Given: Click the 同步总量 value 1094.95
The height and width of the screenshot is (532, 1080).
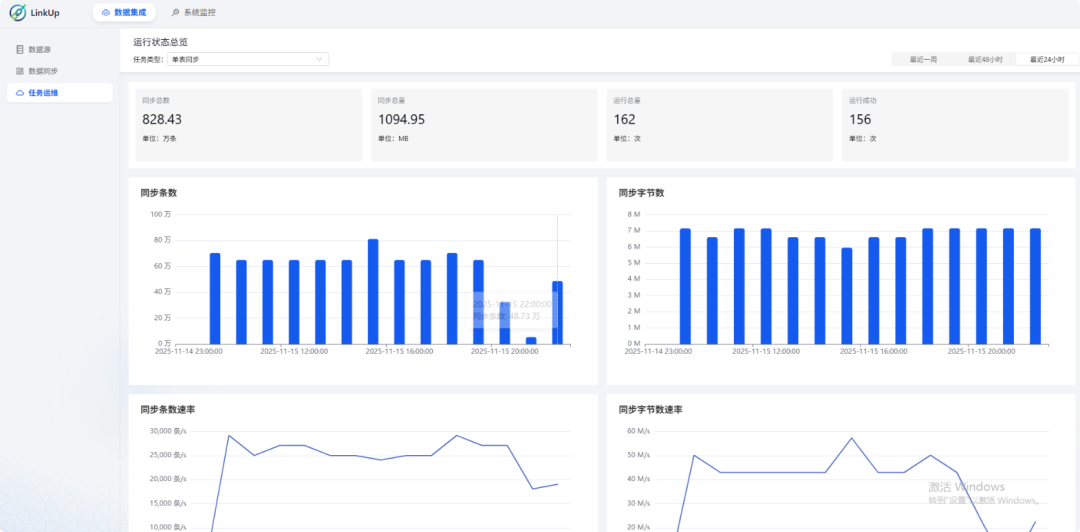Looking at the screenshot, I should click(402, 119).
